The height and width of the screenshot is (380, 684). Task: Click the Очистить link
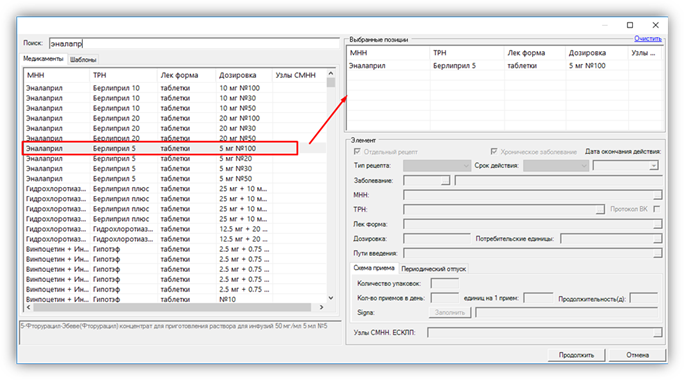point(647,39)
